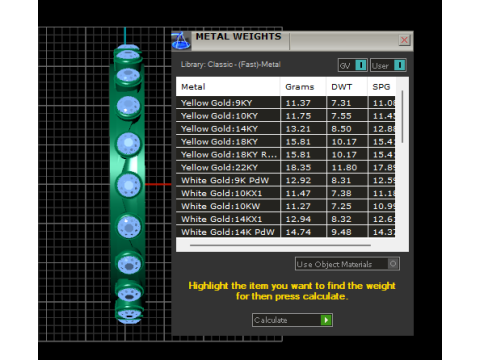Toggle the User library switch

(x=399, y=65)
